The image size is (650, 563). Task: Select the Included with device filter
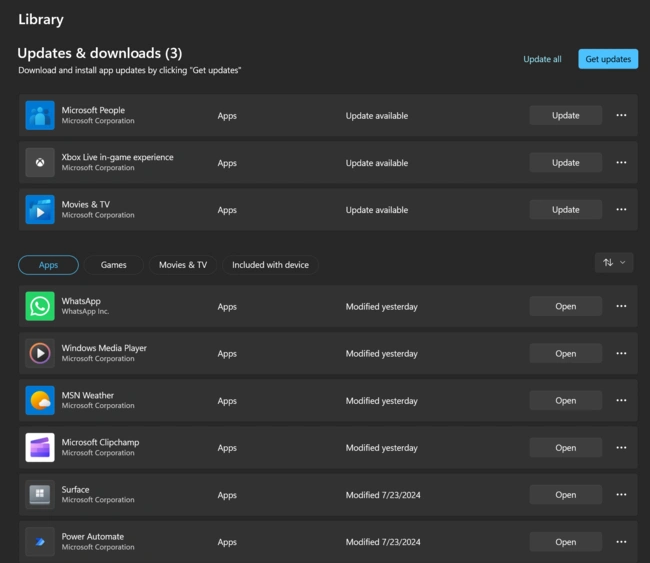[270, 265]
